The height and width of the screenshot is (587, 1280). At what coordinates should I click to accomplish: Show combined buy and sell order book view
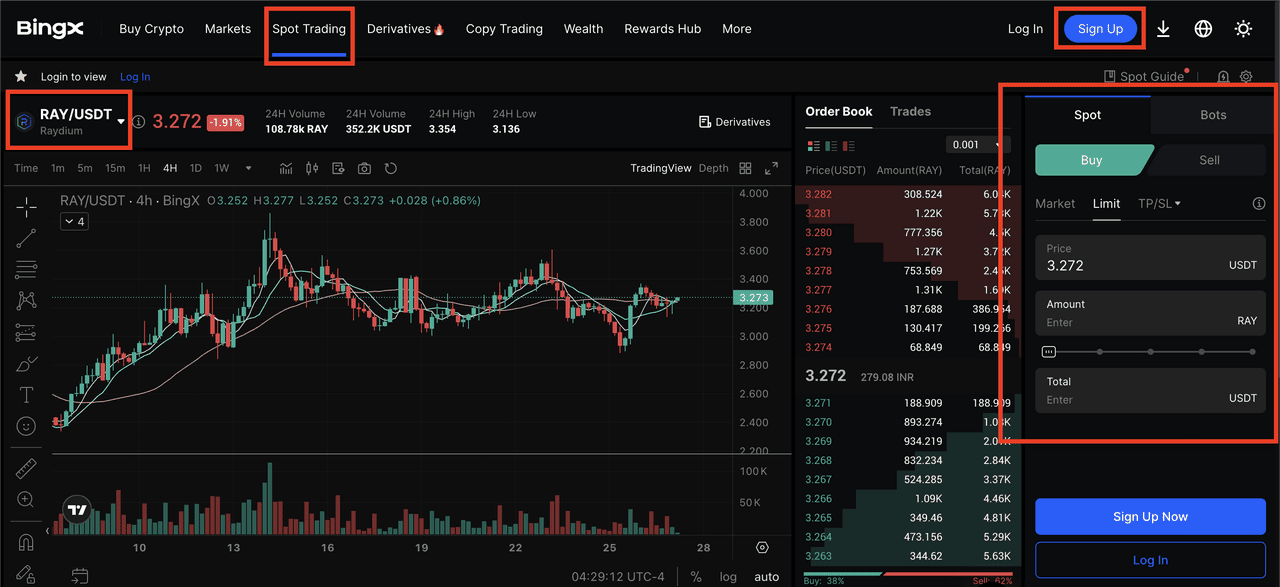click(813, 146)
